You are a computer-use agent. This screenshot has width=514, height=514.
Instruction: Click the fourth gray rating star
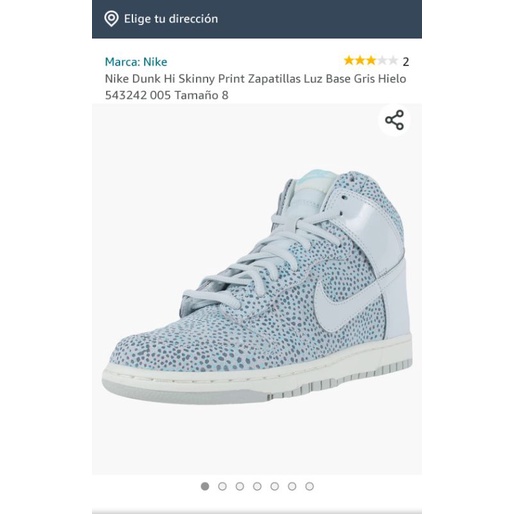[x=382, y=61]
